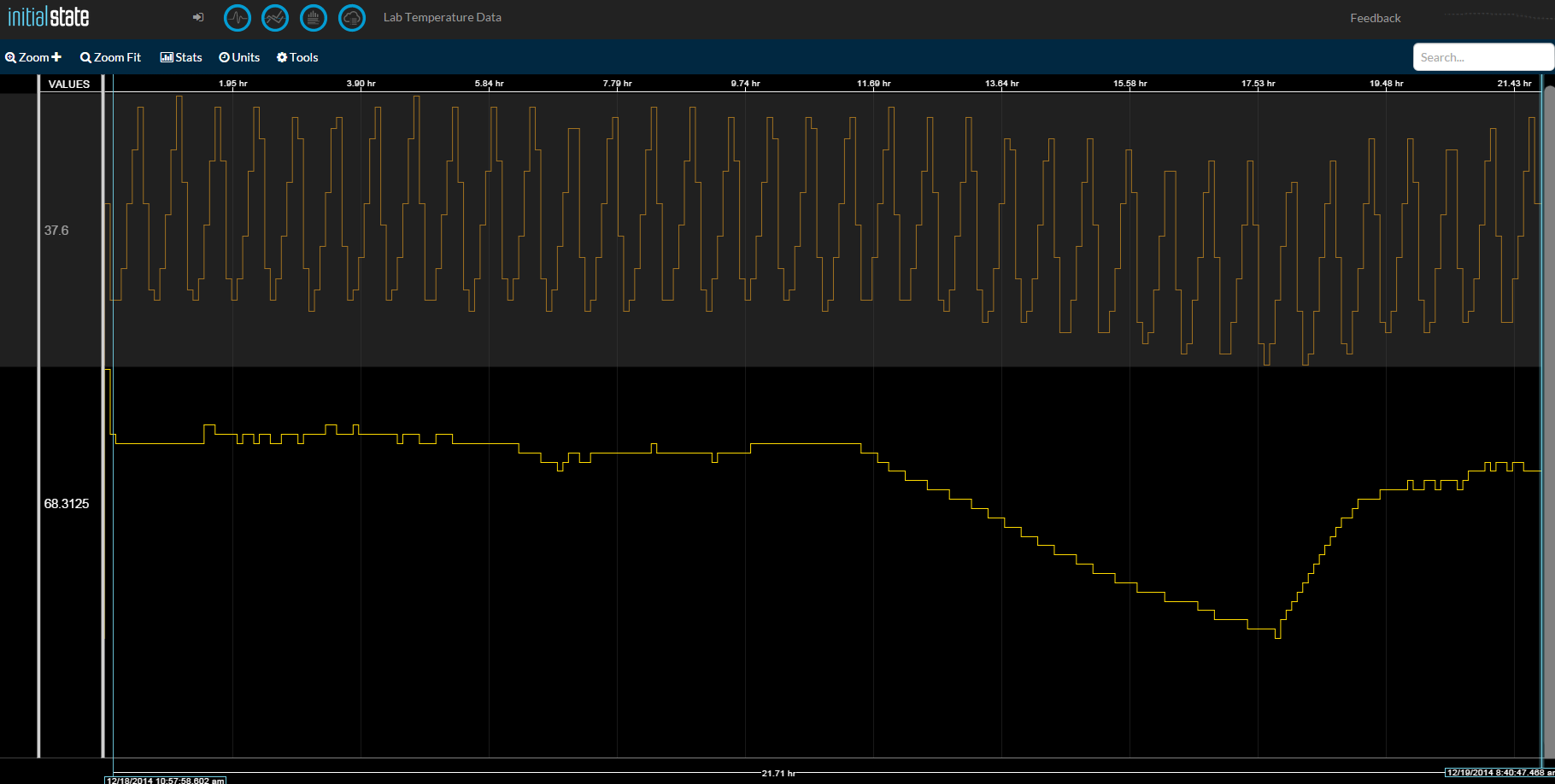Click Zoom Fit

111,57
